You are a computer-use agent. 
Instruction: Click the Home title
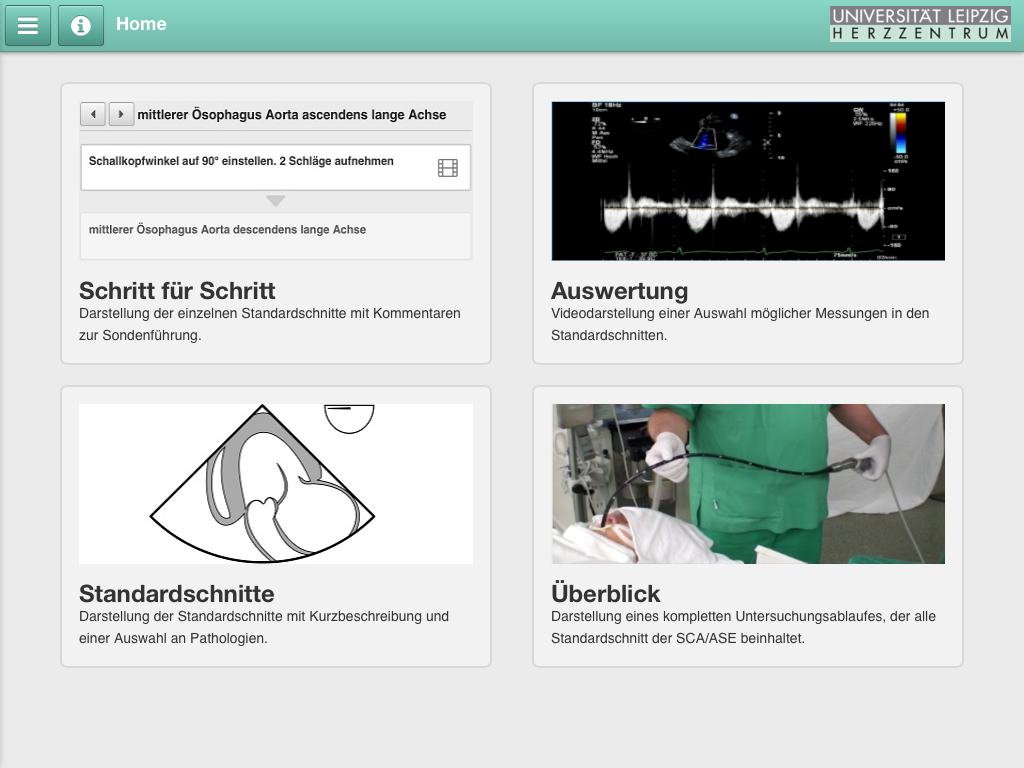(141, 24)
